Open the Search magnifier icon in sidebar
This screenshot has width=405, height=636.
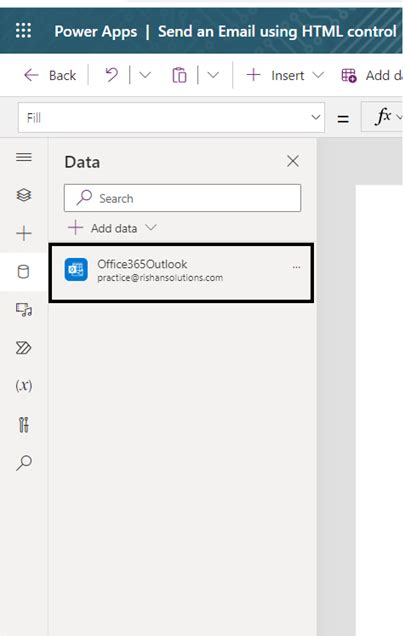click(x=24, y=463)
